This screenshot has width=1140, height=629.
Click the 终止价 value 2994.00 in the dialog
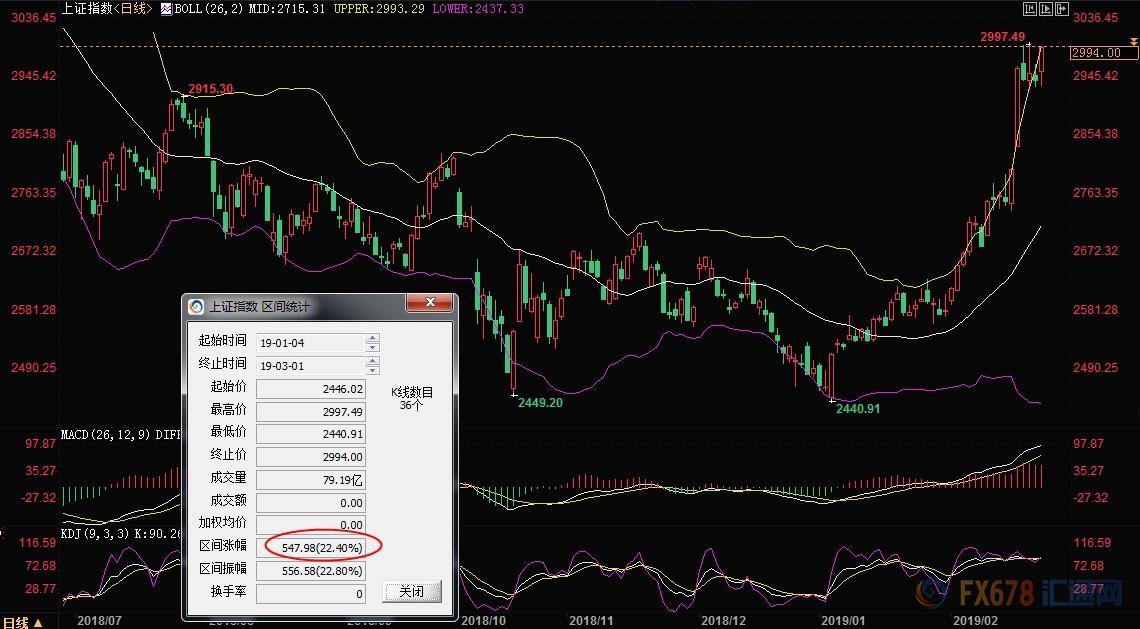tap(311, 457)
